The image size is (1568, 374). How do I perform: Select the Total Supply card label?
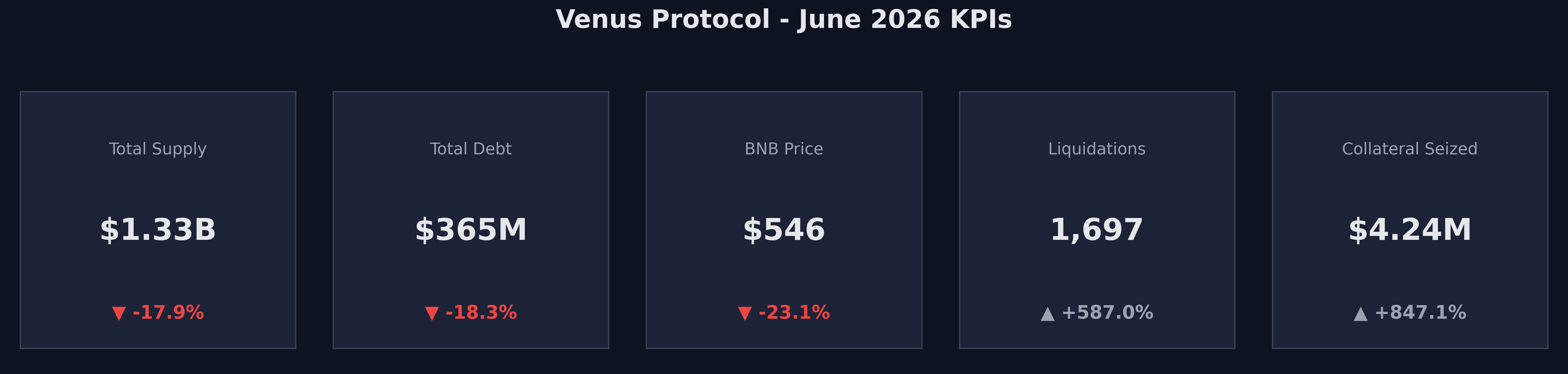click(158, 149)
